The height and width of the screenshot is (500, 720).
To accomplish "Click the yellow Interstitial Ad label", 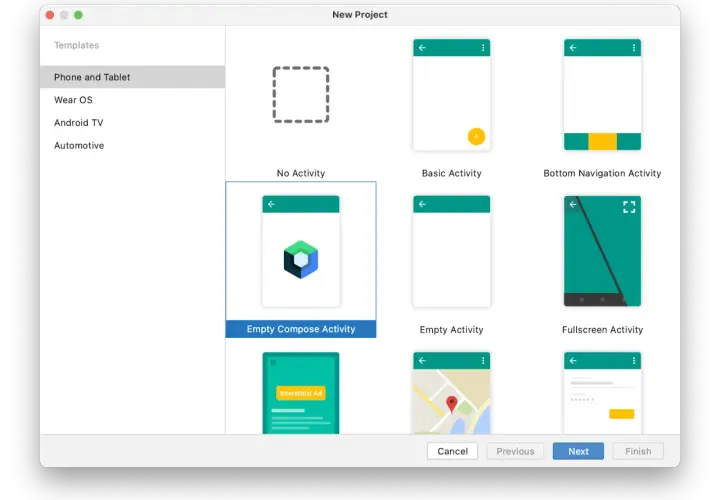I will (301, 393).
